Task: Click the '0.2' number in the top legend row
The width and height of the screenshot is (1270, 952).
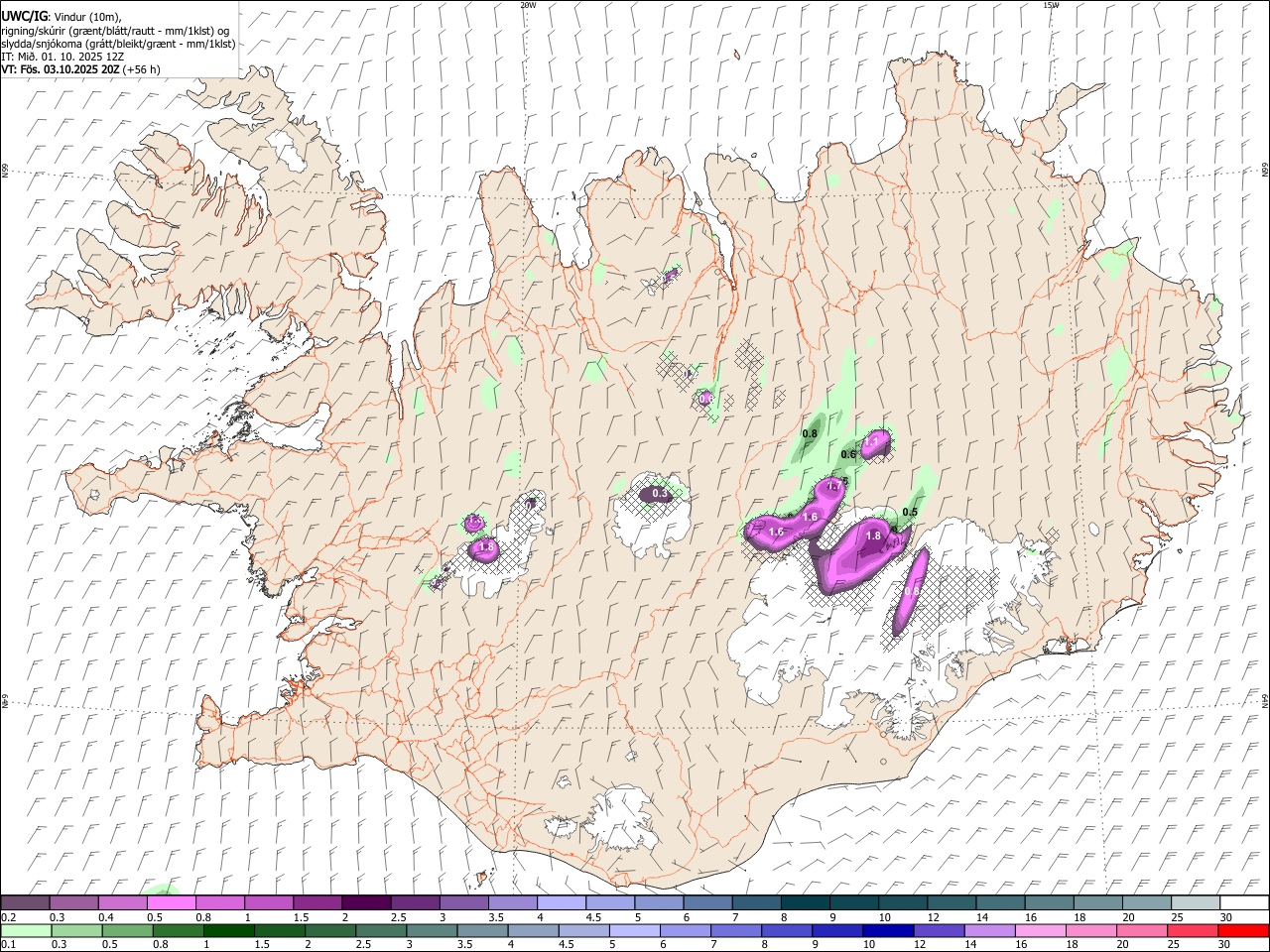Action: 7,917
